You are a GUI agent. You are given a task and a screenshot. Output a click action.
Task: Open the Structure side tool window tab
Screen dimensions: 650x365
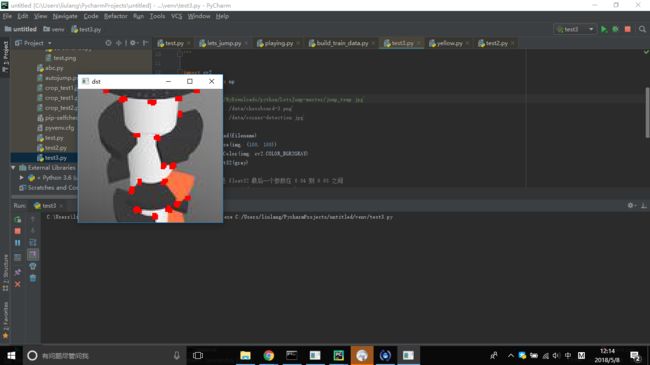pos(5,272)
